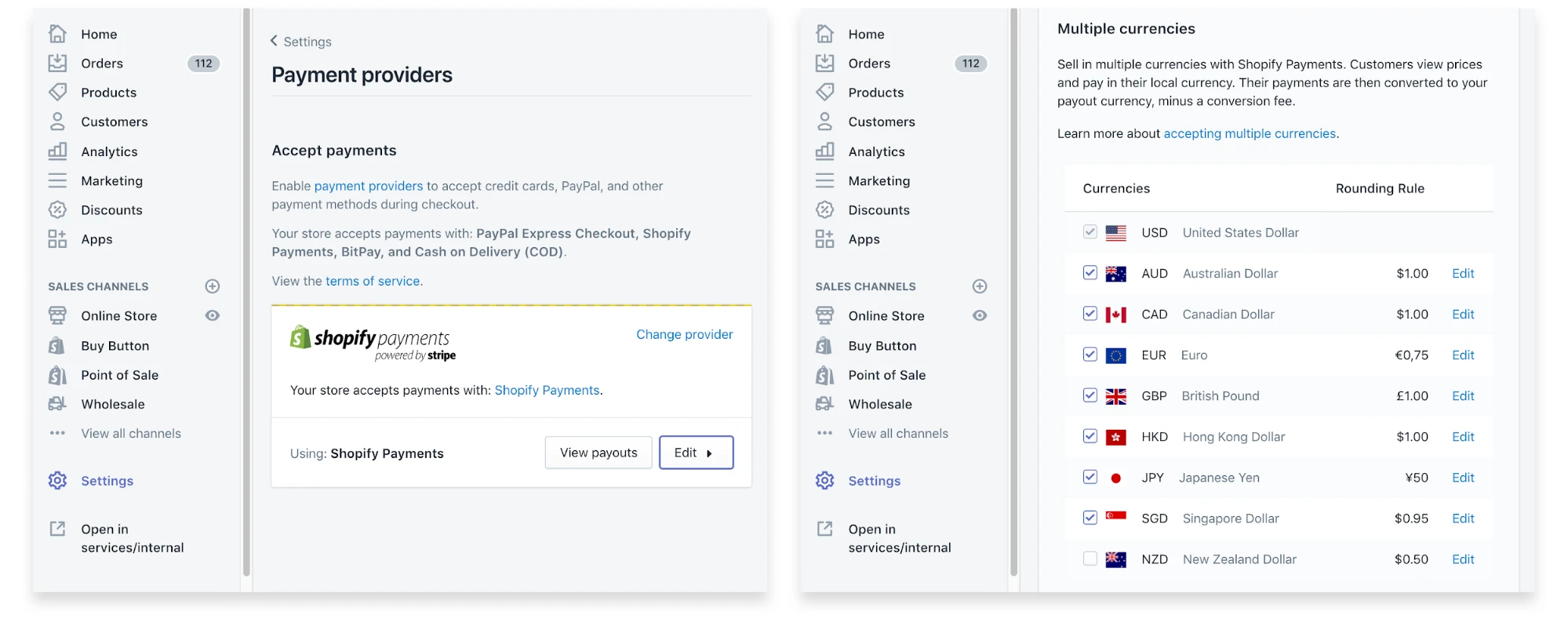Screen dimensions: 1568x626
Task: Click right window sidebar scrollbar
Action: coord(1013,292)
